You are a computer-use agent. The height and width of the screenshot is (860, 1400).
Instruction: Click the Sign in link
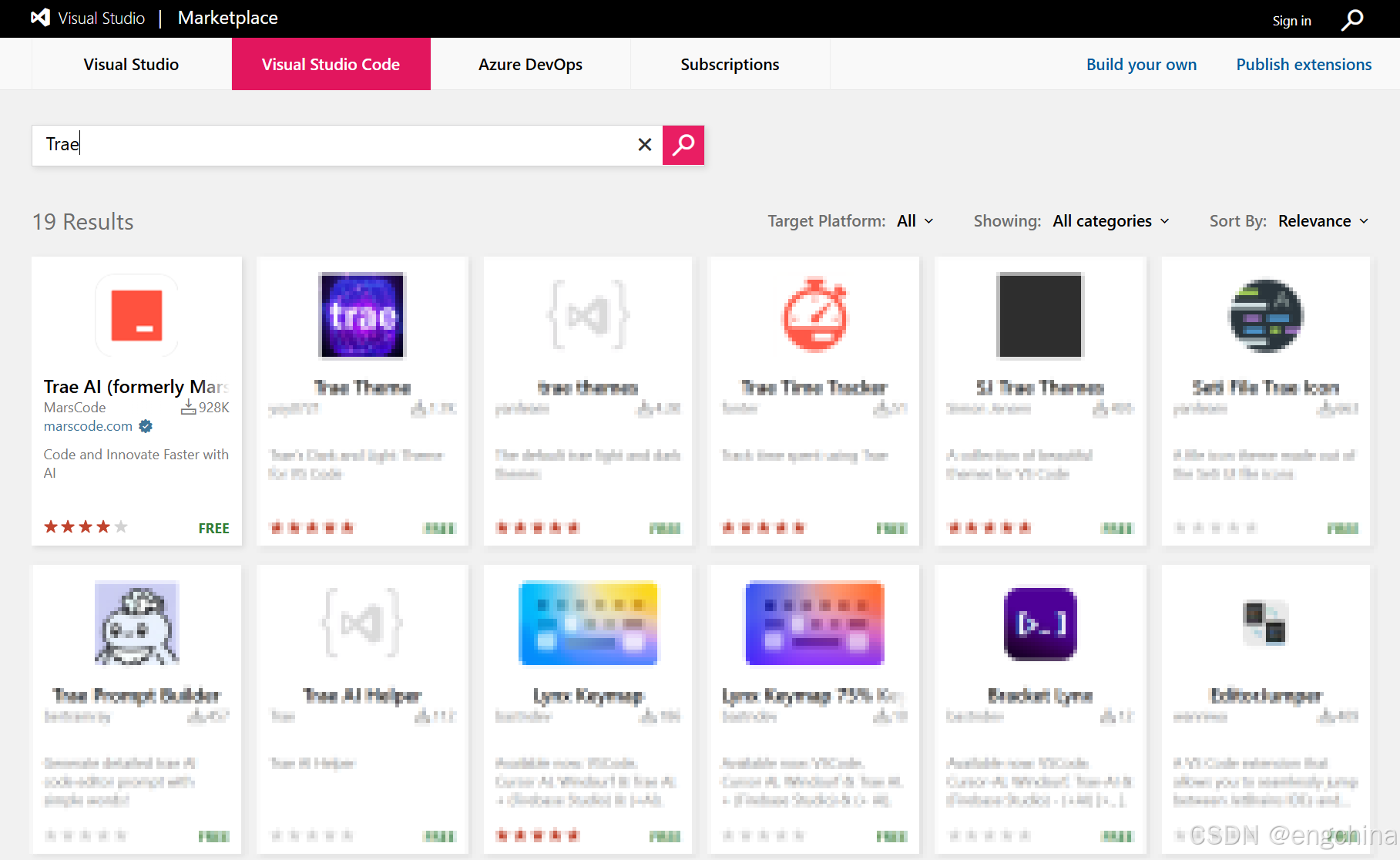click(1291, 21)
